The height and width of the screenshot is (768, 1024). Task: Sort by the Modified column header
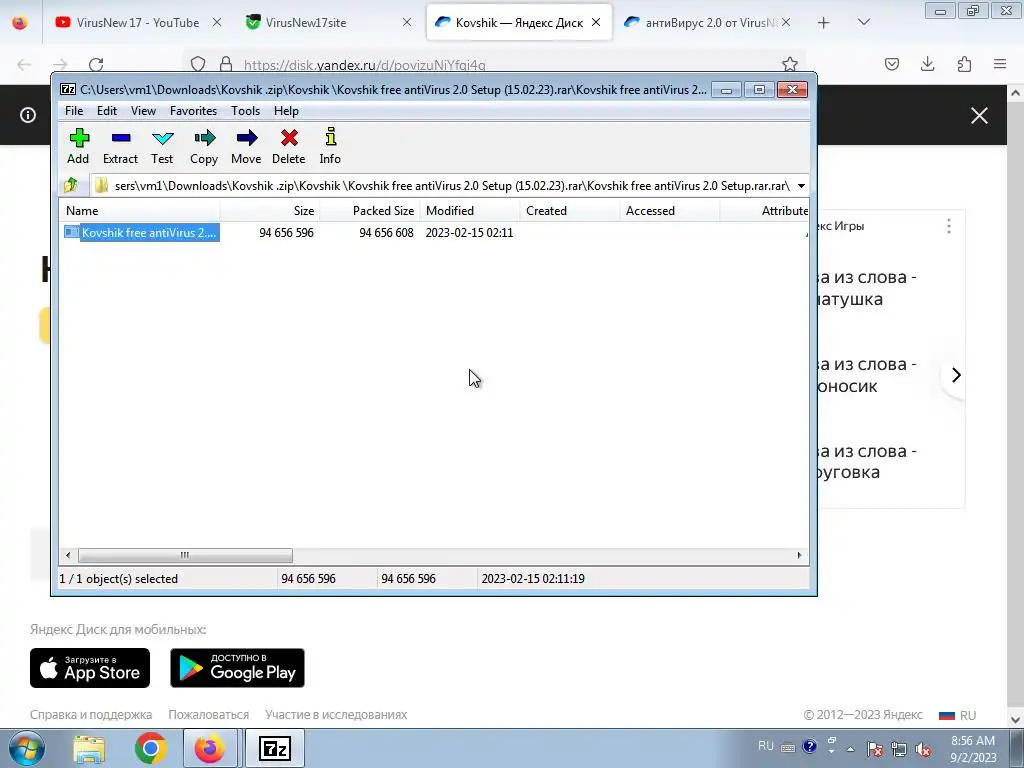[470, 211]
